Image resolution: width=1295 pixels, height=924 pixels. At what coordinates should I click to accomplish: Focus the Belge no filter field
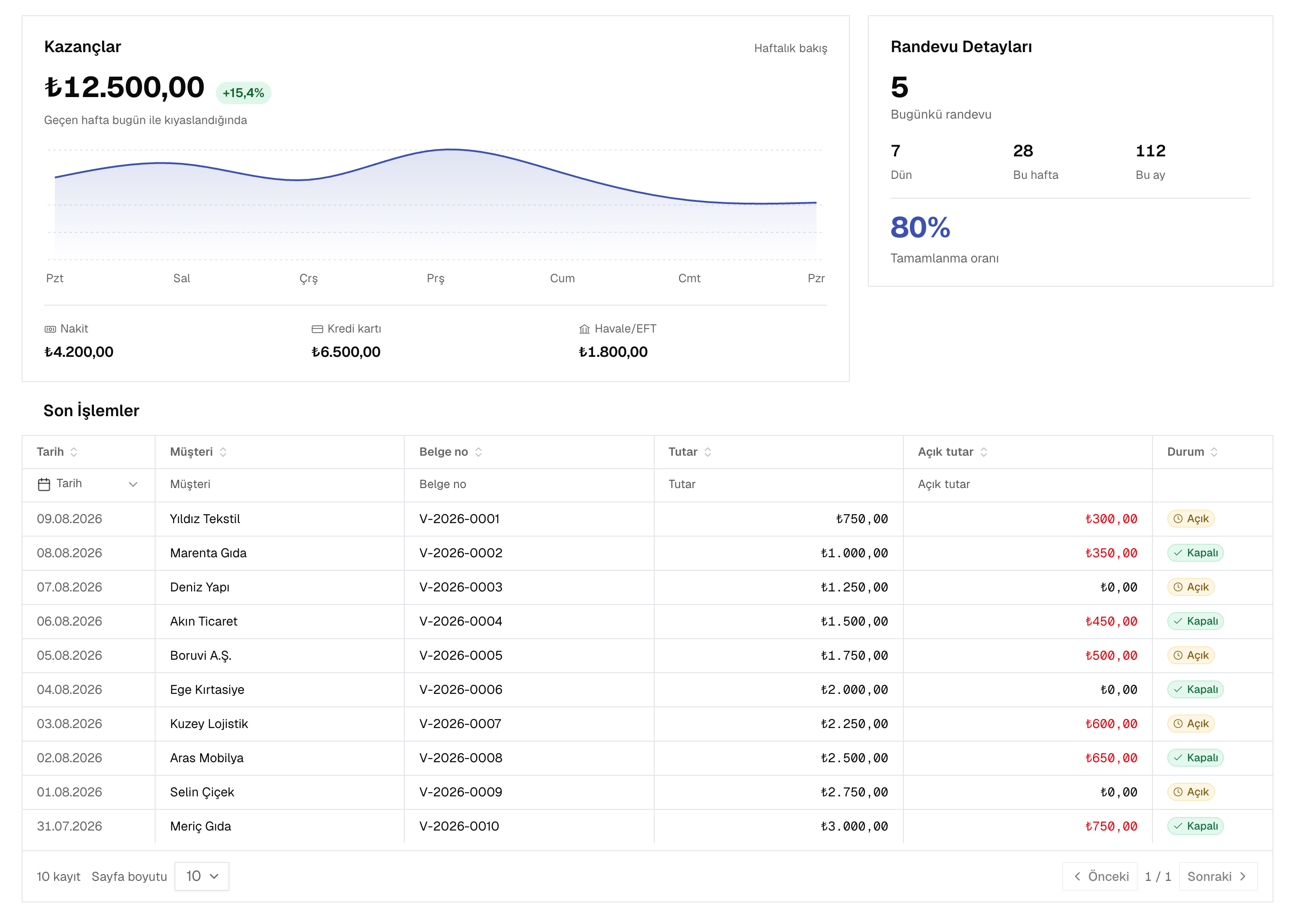pos(529,484)
